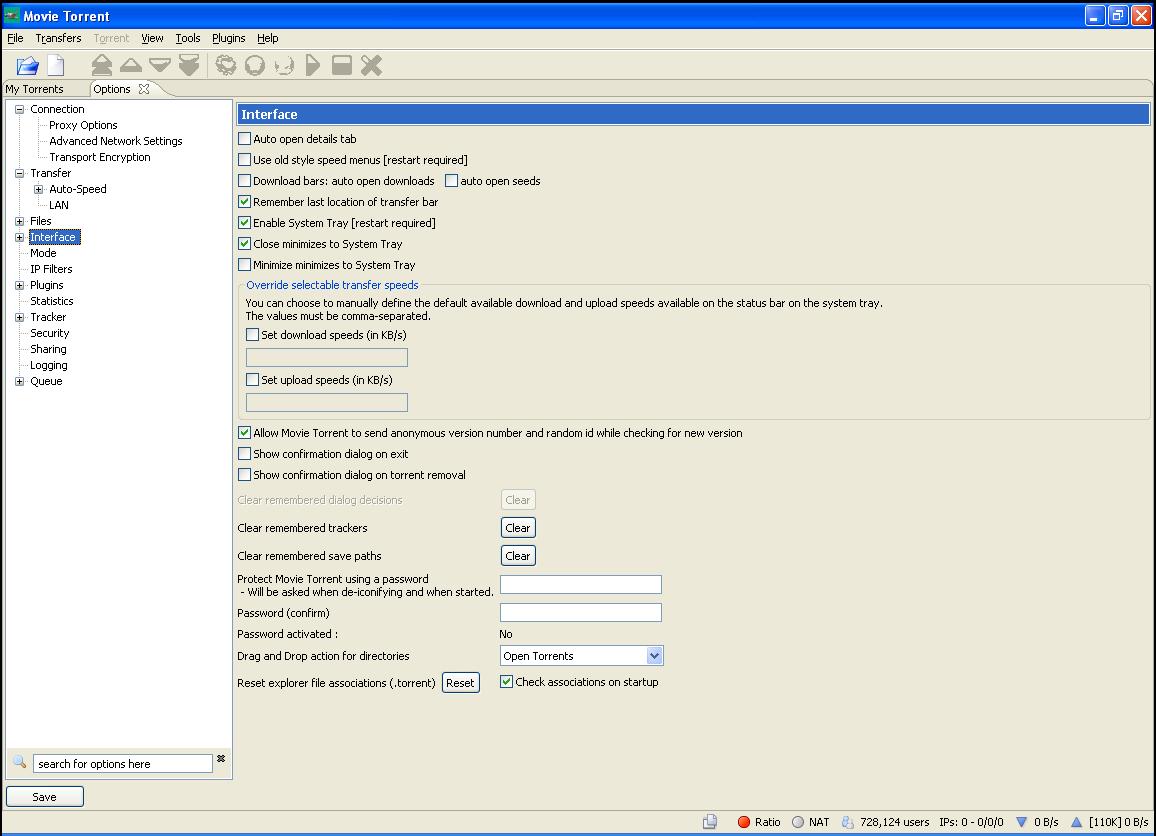
Task: Click the move to top toolbar icon
Action: [102, 66]
